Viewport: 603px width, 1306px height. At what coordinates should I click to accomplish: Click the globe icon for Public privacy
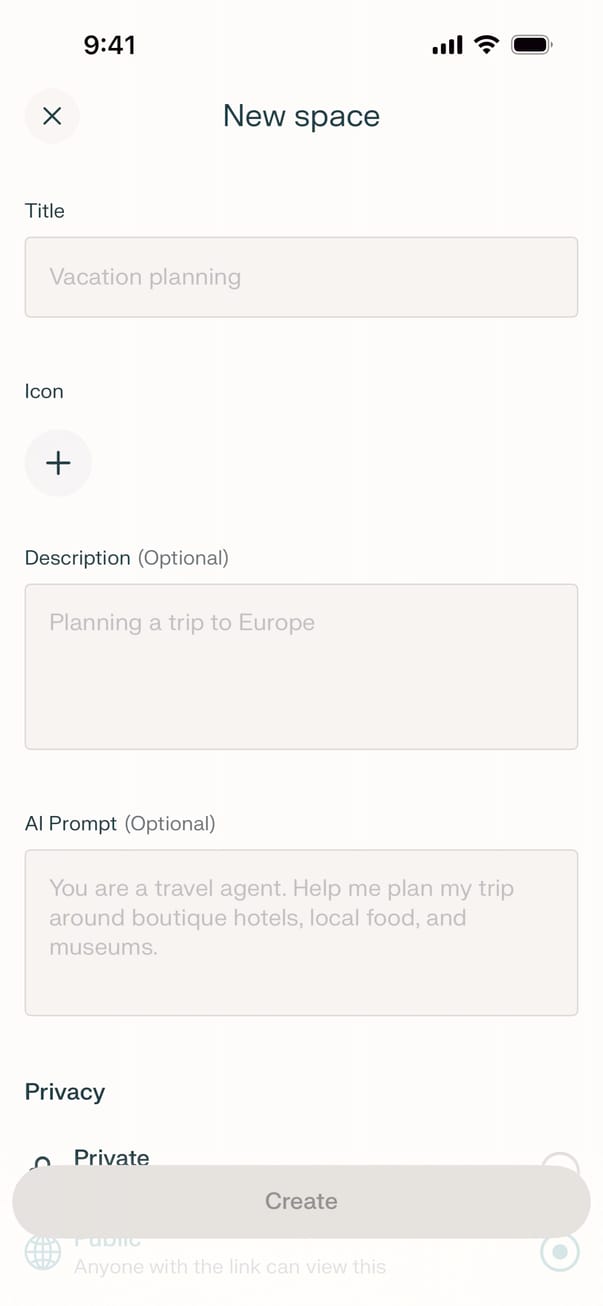point(42,1254)
